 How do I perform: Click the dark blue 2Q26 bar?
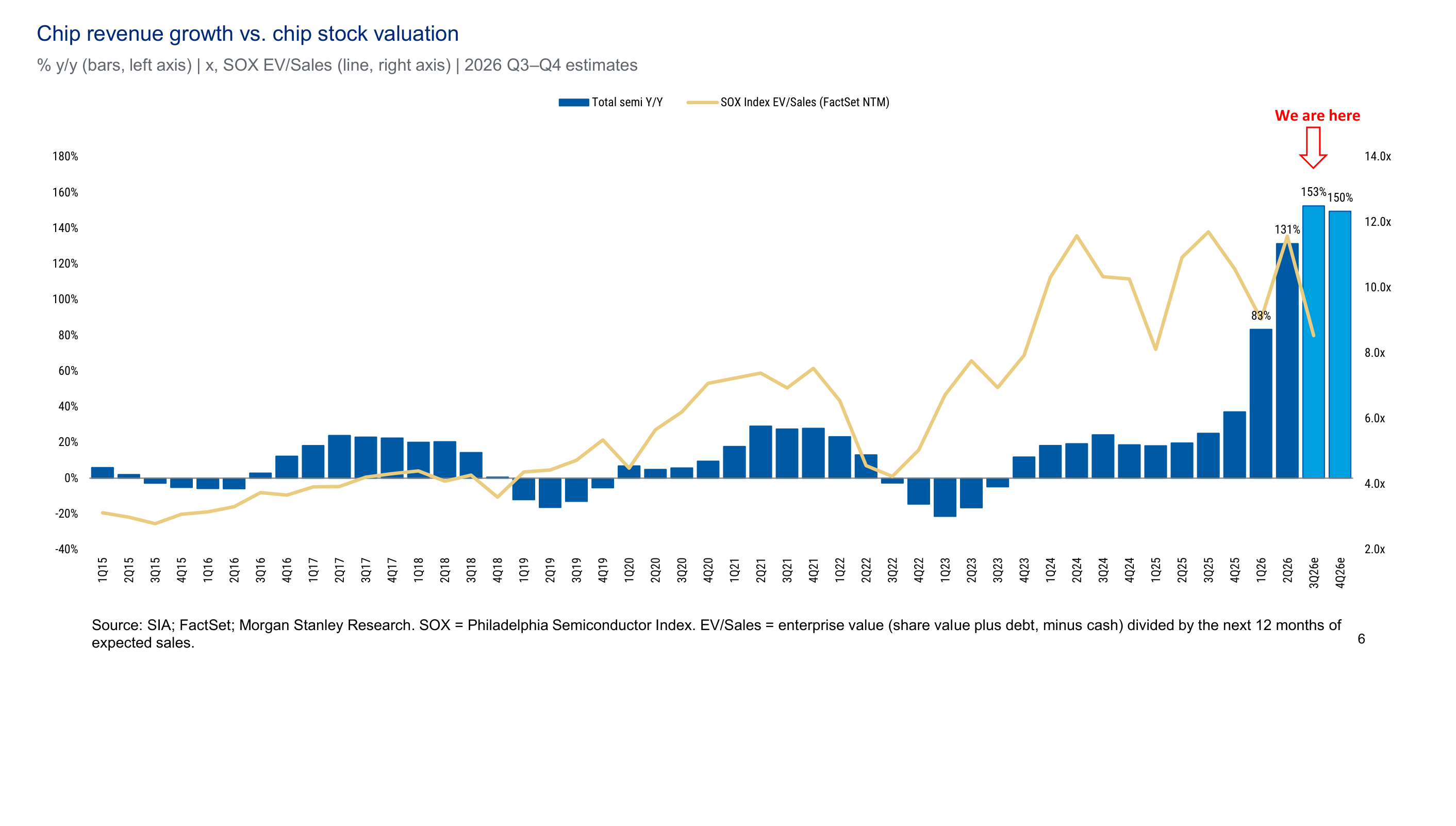tap(1287, 361)
